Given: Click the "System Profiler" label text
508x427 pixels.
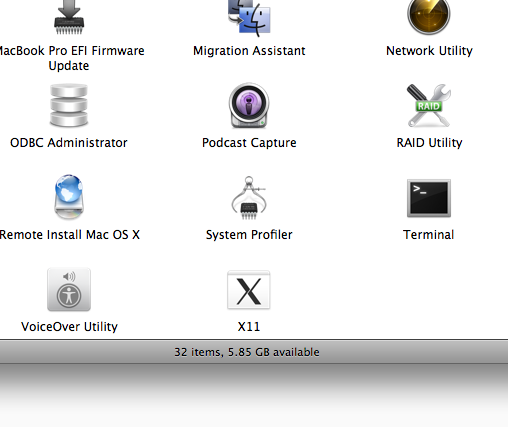Looking at the screenshot, I should [249, 235].
